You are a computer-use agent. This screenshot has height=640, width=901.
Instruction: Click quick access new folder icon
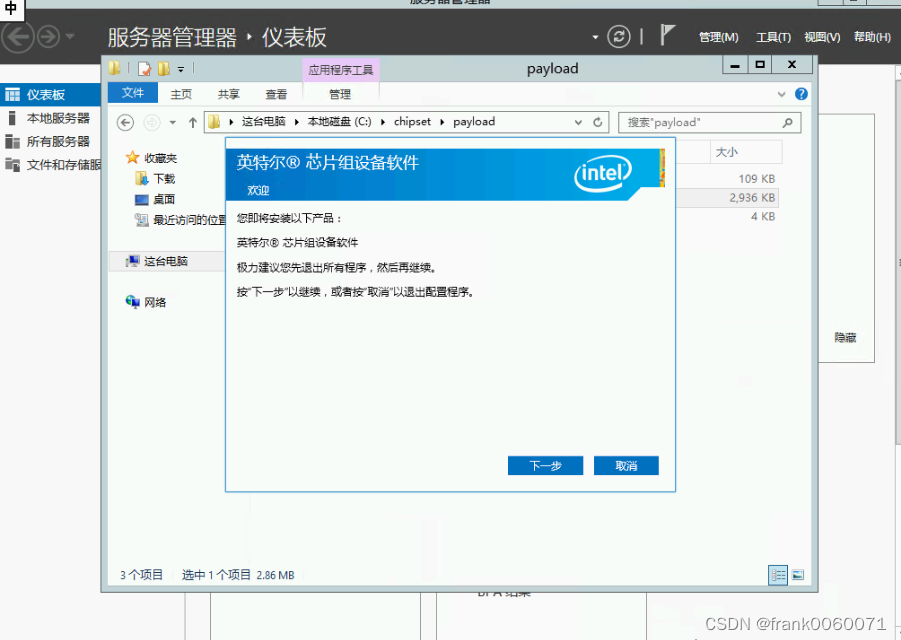point(164,69)
